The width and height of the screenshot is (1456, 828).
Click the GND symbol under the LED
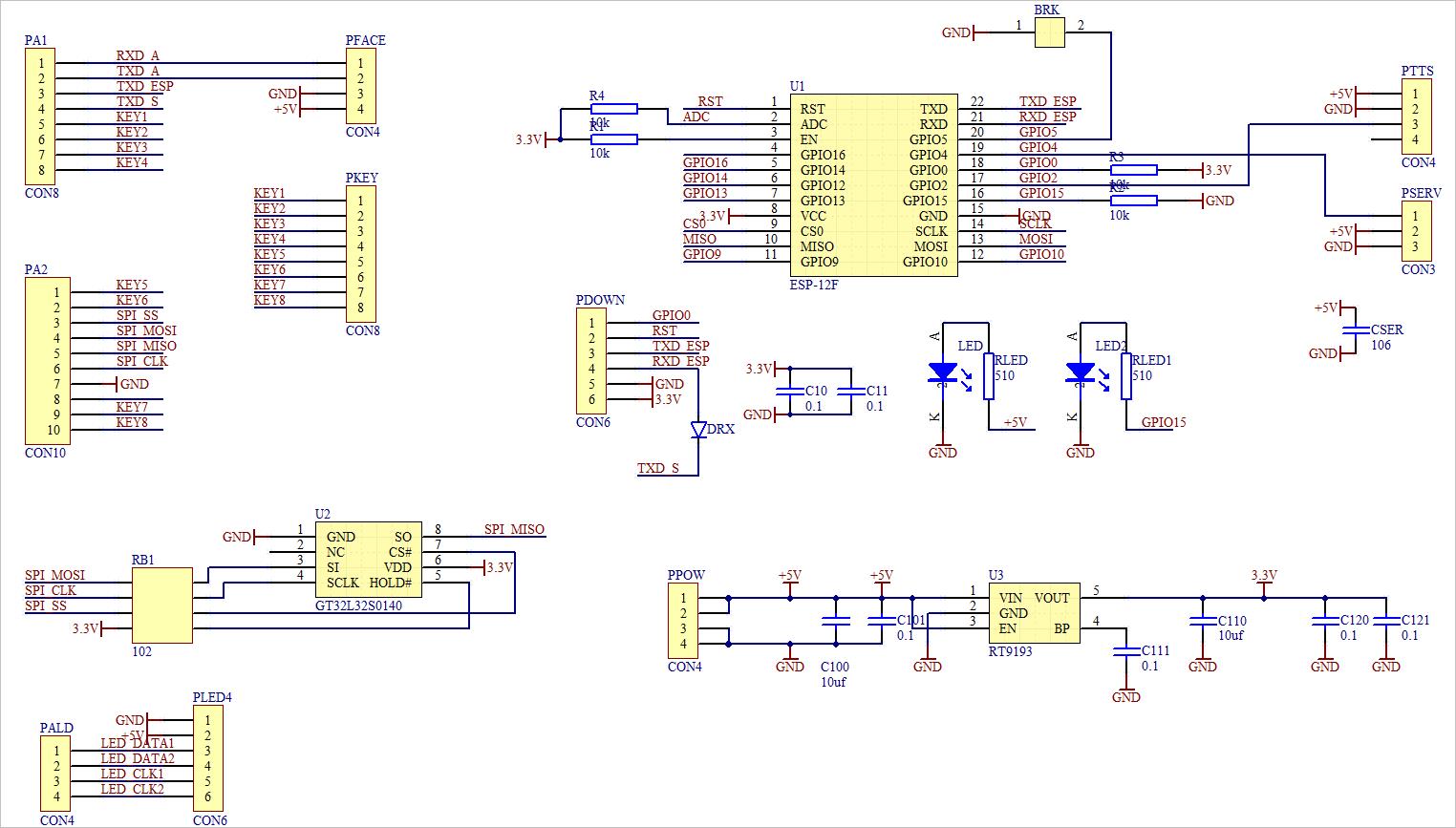[x=943, y=449]
